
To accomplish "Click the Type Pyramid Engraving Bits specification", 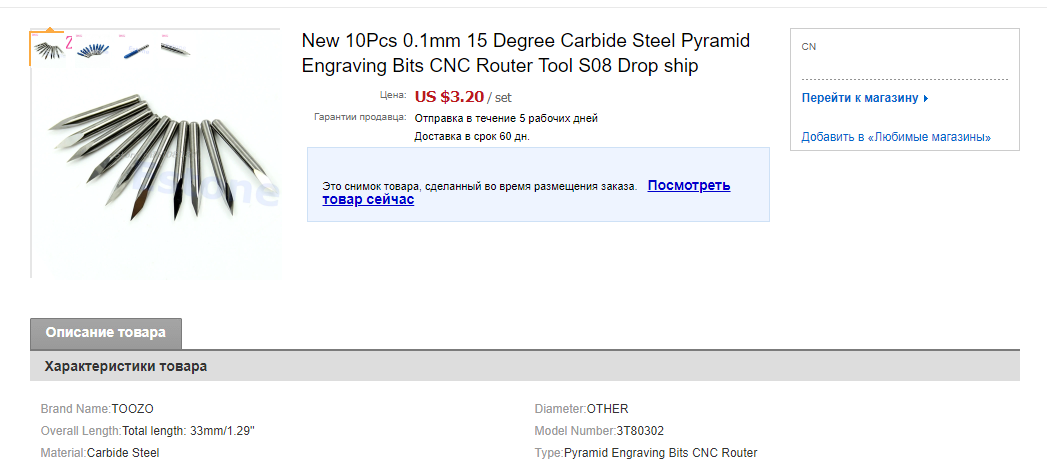I will 660,453.
